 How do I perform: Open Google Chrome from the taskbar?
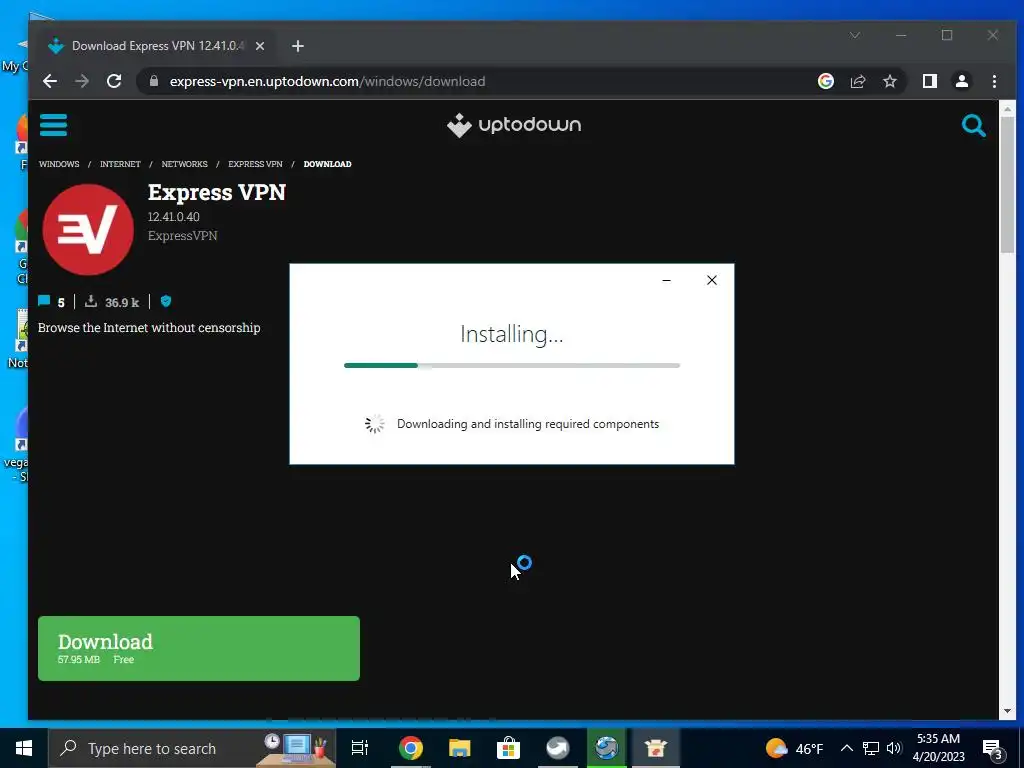pos(411,748)
